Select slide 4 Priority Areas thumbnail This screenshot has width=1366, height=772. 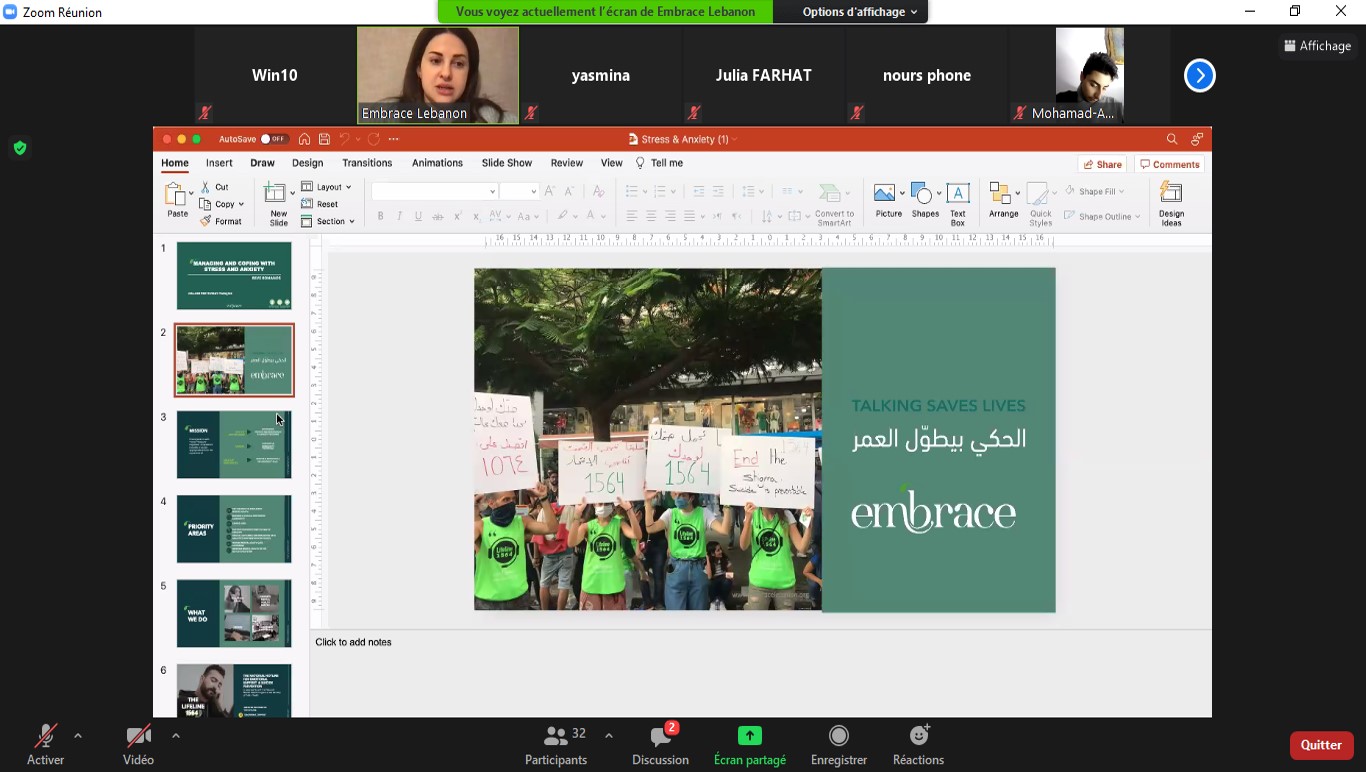[234, 529]
